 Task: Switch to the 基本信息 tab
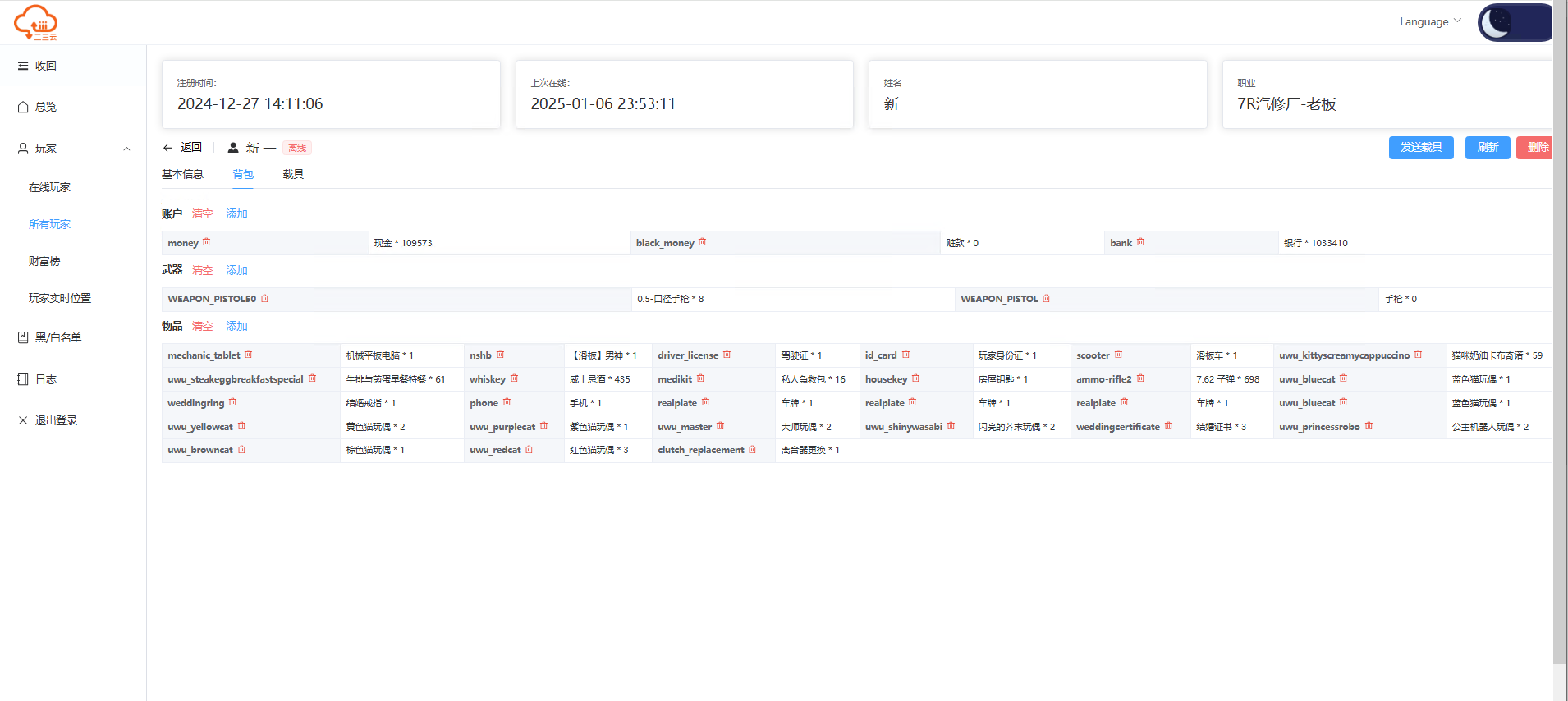pos(182,174)
